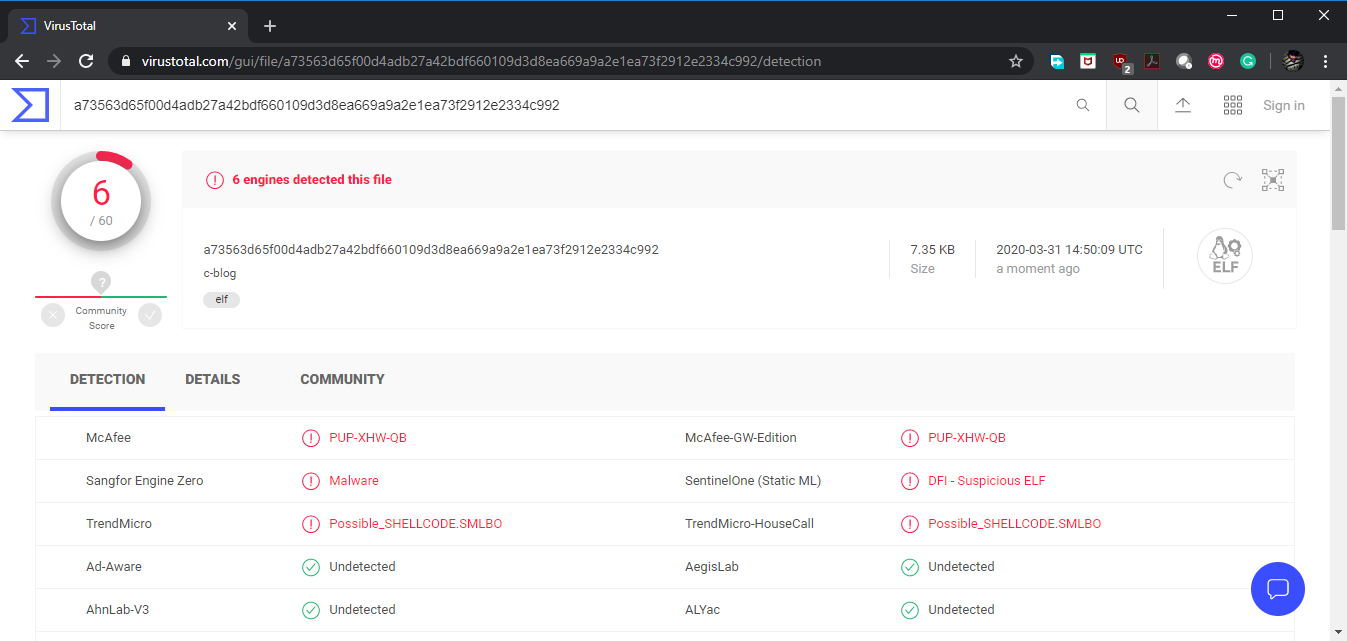Screen dimensions: 1347x641
Task: Open new browser tab
Action: point(270,26)
